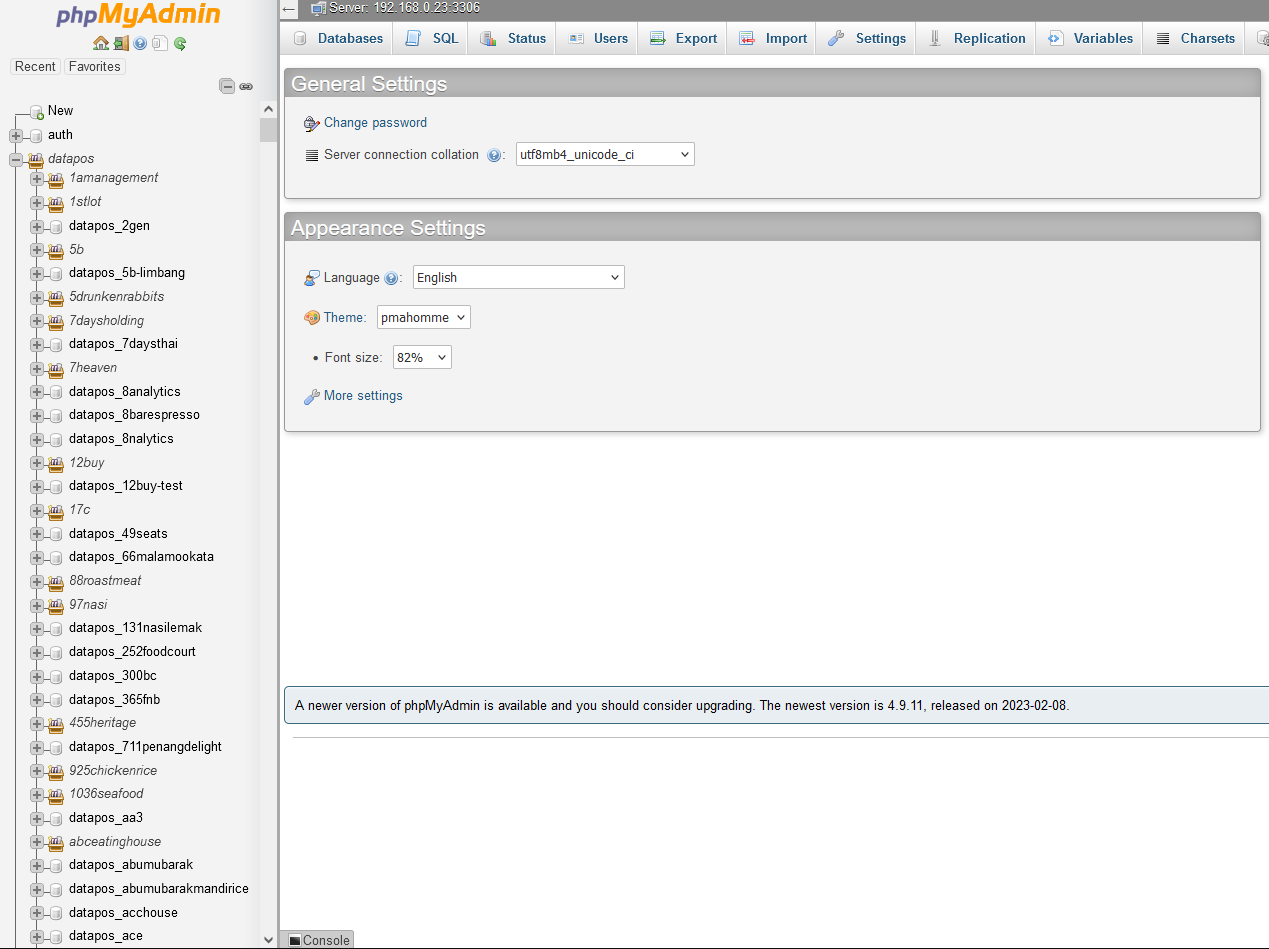Expand the 925chickenrice node

coord(37,771)
